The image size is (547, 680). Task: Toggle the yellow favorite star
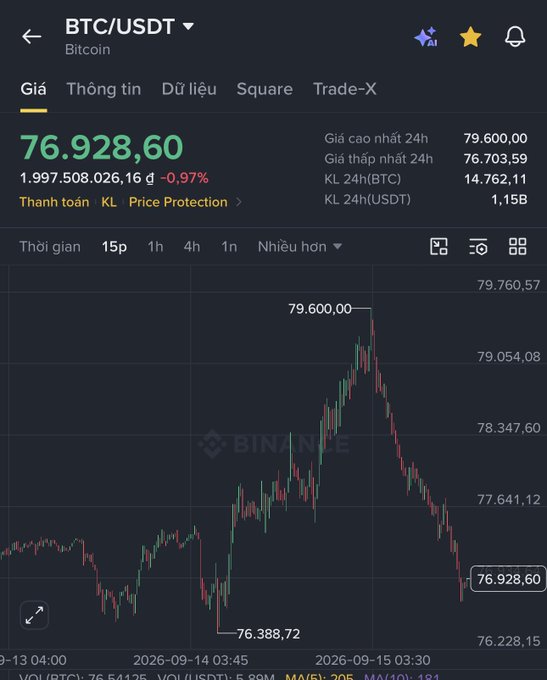tap(471, 37)
